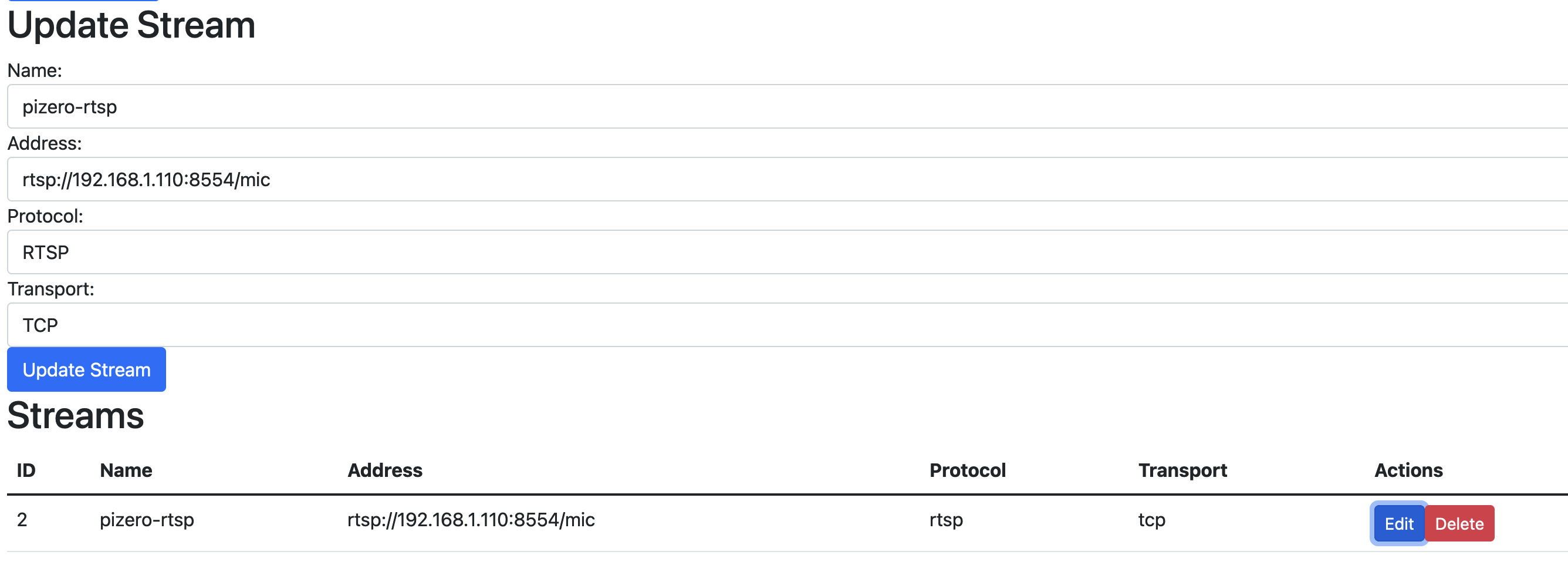Click the Name column header in the table
This screenshot has height=565, width=1568.
tap(126, 470)
